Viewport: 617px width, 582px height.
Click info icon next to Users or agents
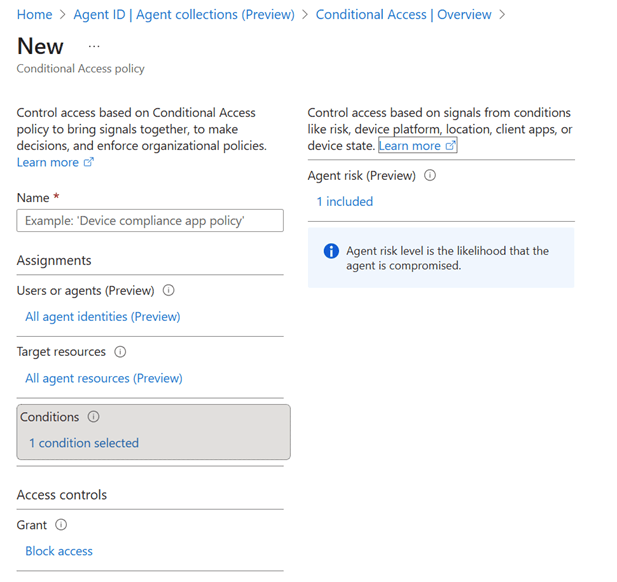pos(168,291)
